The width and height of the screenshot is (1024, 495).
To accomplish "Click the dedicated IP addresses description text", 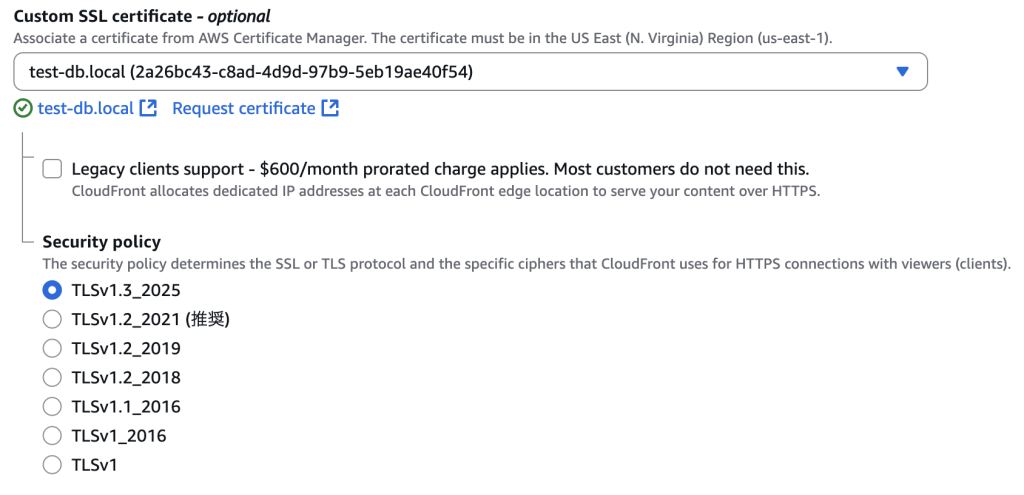I will (x=445, y=192).
